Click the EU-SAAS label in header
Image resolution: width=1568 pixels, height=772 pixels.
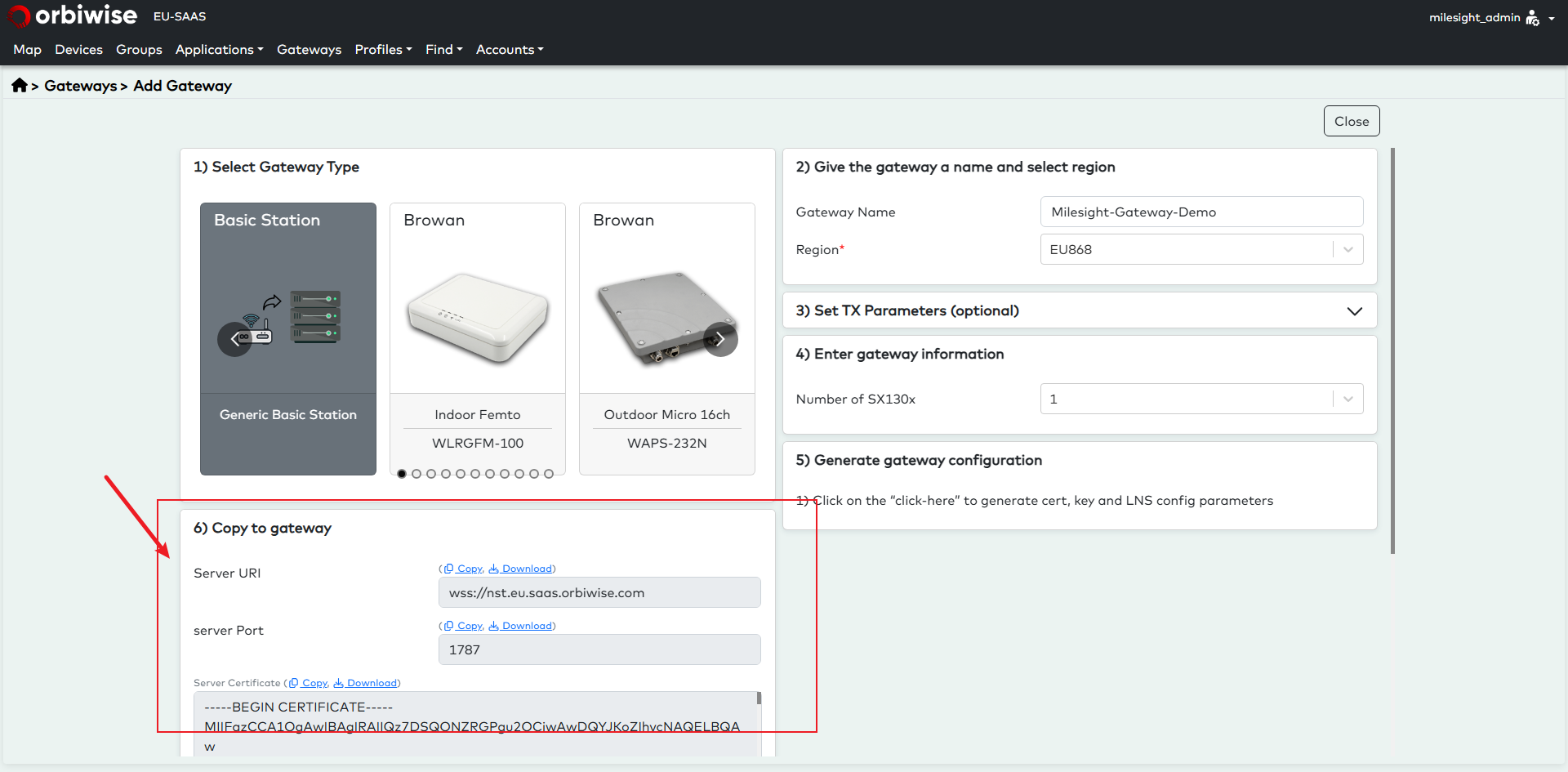pyautogui.click(x=180, y=16)
